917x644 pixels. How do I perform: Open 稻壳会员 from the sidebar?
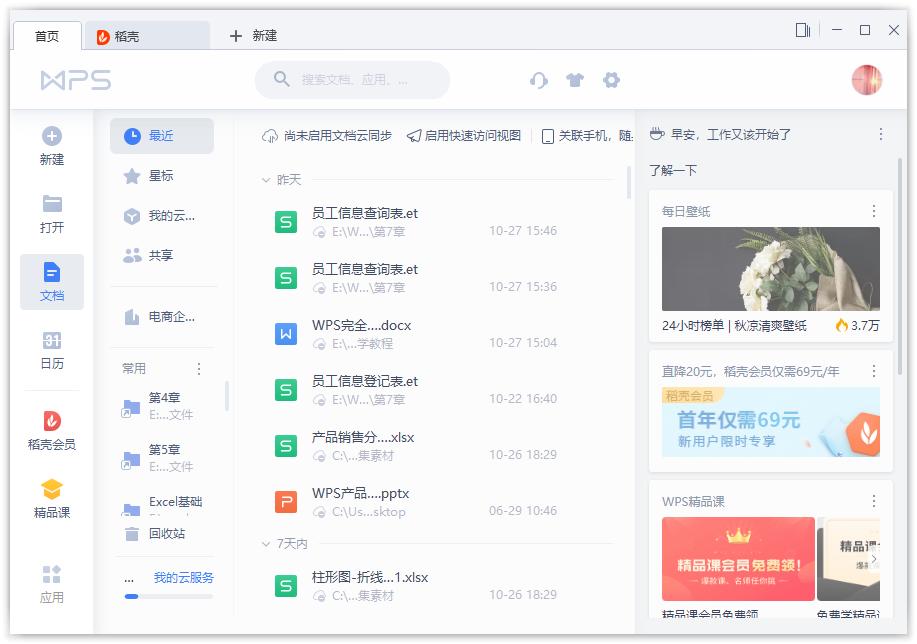point(51,419)
